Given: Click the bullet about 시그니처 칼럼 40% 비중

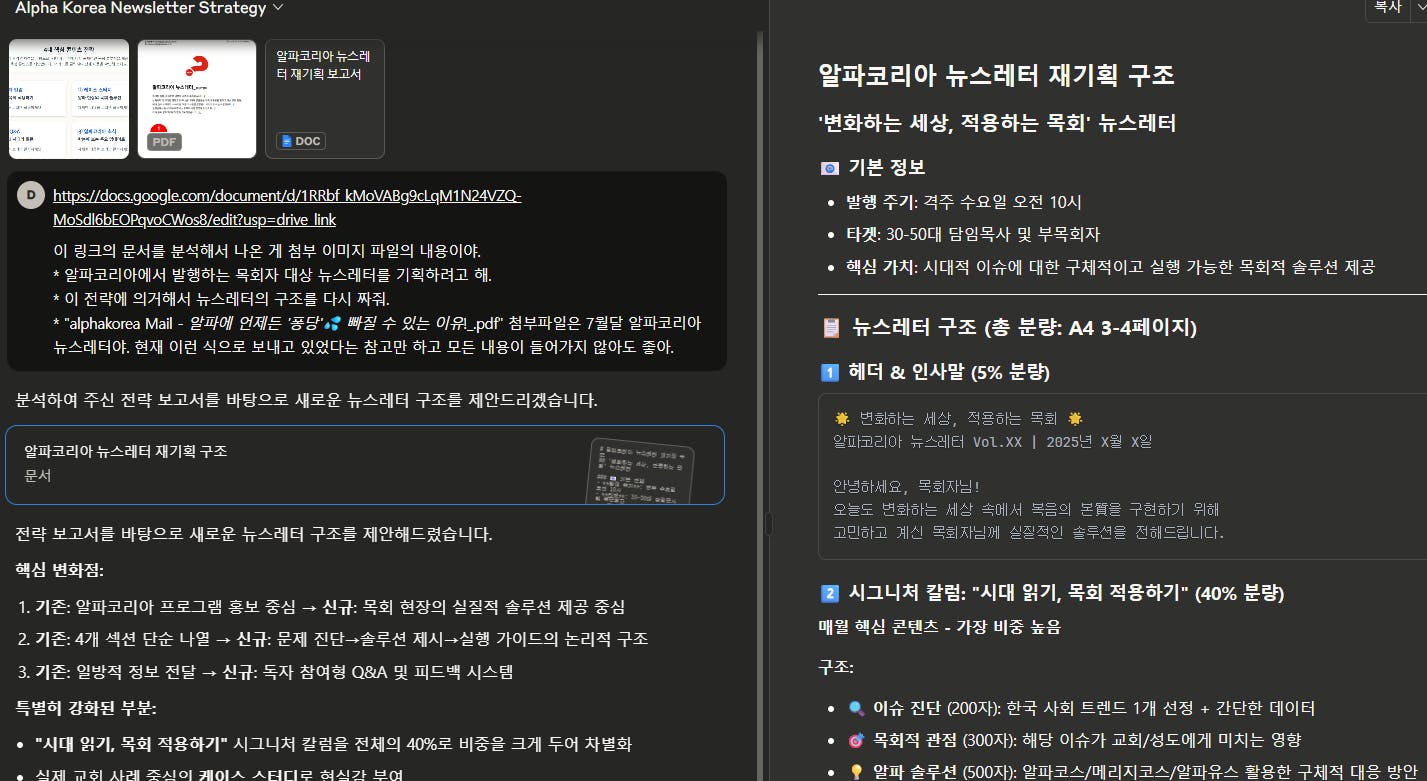Looking at the screenshot, I should 333,744.
